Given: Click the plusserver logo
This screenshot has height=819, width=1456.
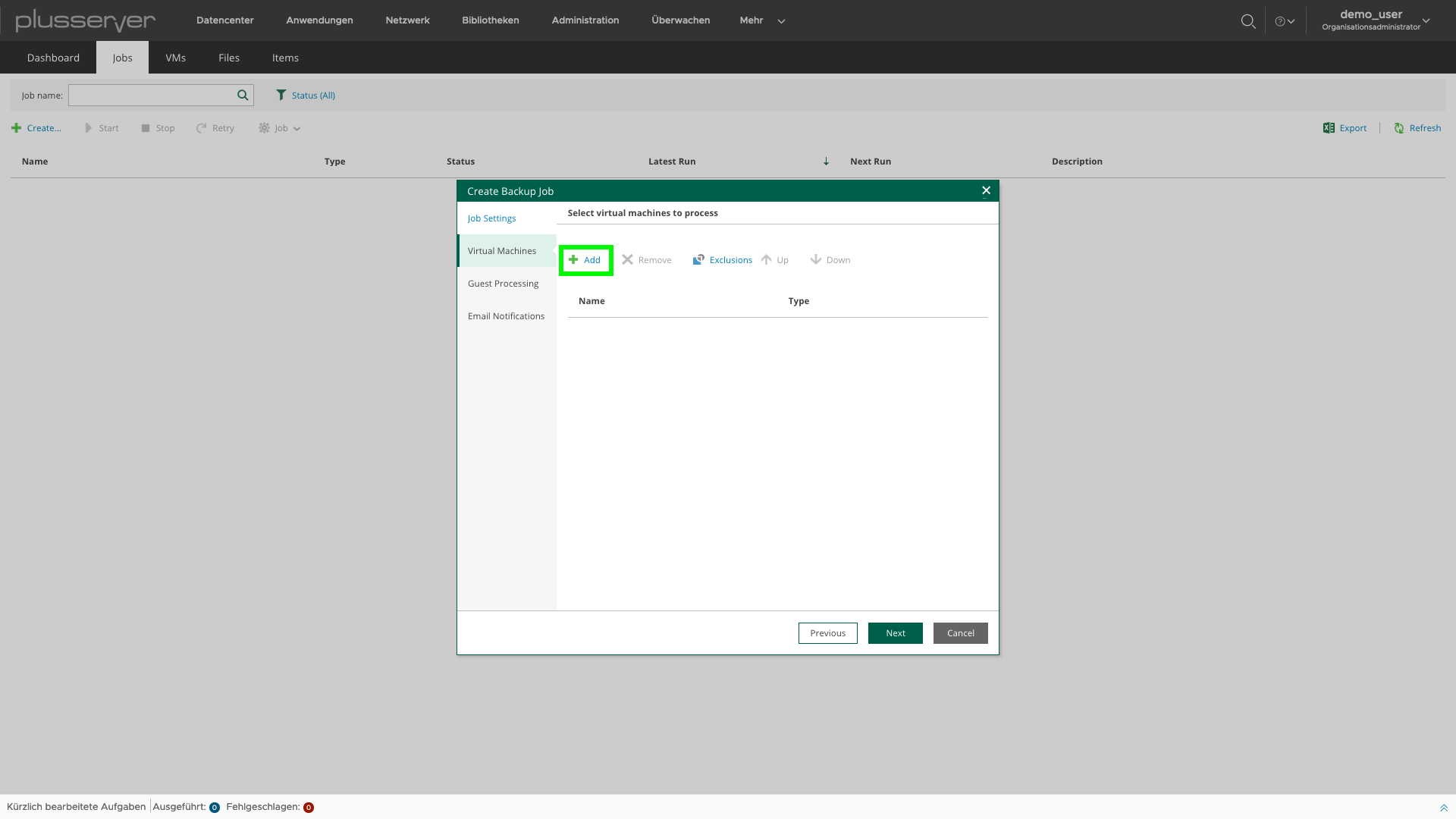Looking at the screenshot, I should pyautogui.click(x=86, y=20).
